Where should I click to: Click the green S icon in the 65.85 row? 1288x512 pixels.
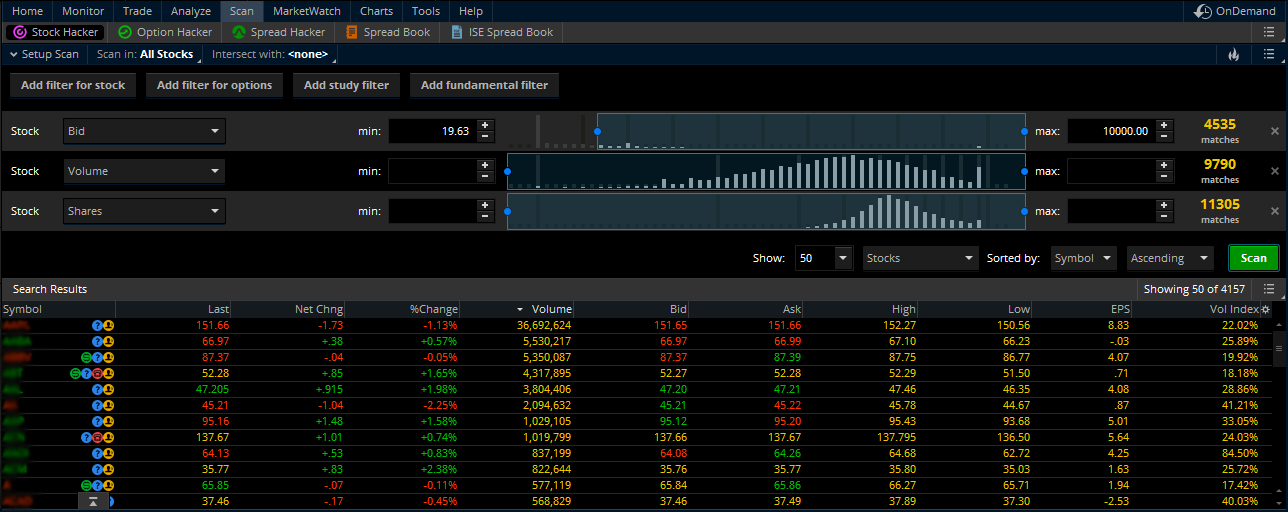(86, 485)
